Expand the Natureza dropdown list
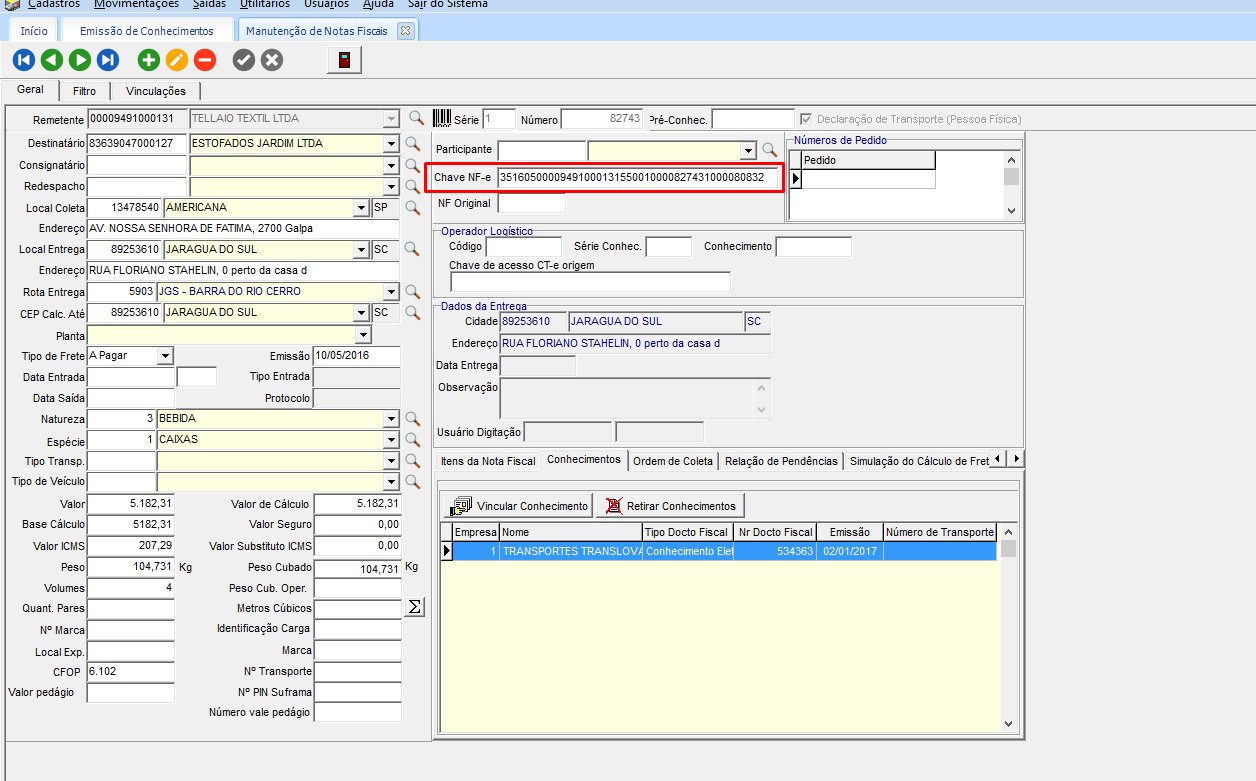Image resolution: width=1256 pixels, height=781 pixels. pos(391,419)
